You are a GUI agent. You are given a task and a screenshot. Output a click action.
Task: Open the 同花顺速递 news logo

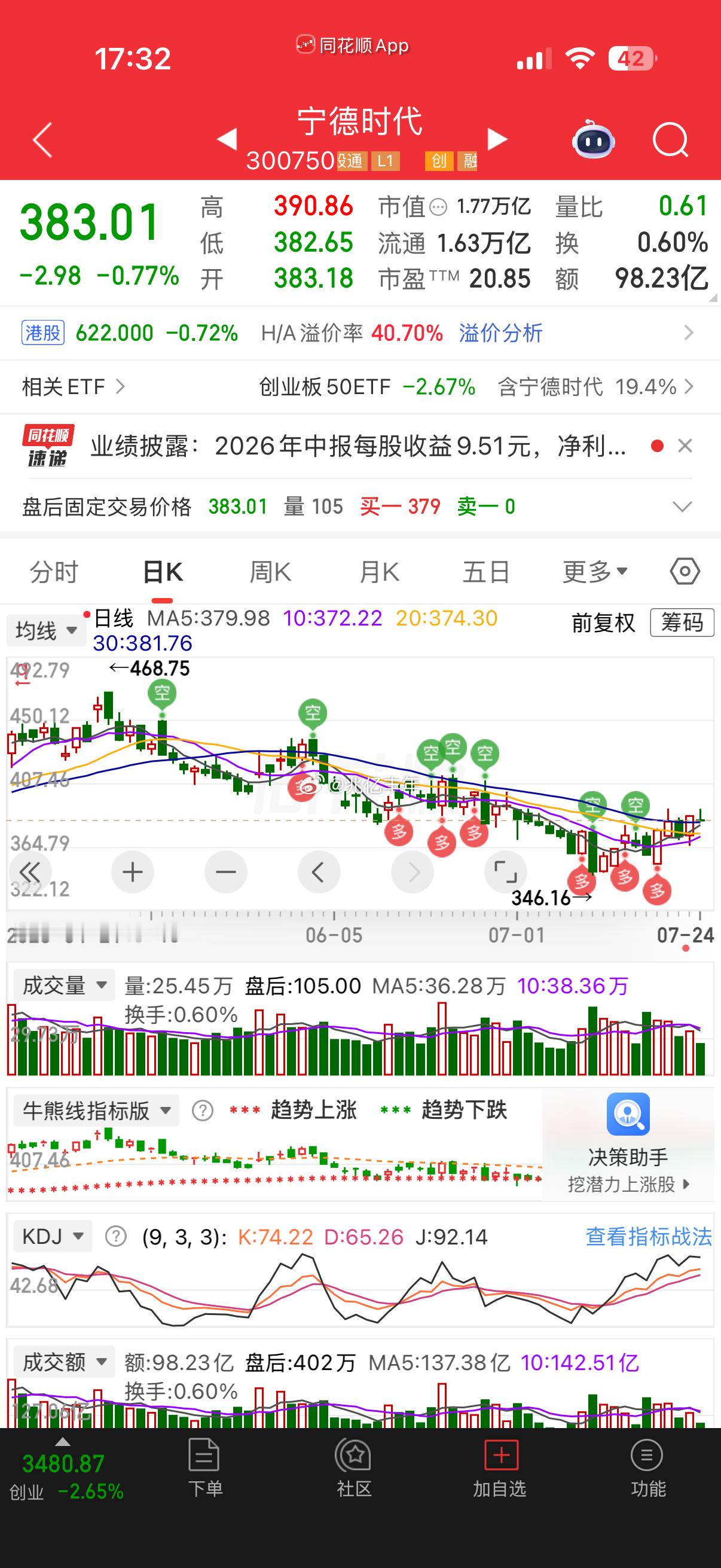click(x=48, y=446)
